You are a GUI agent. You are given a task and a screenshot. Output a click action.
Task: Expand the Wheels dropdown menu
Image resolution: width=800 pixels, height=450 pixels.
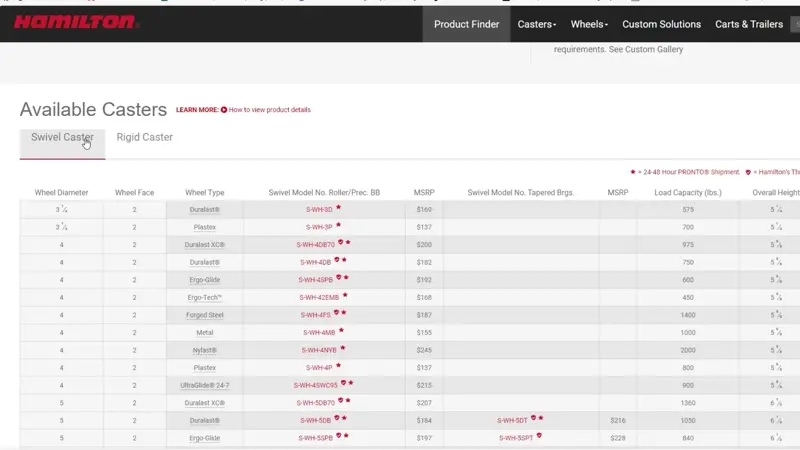coord(589,24)
